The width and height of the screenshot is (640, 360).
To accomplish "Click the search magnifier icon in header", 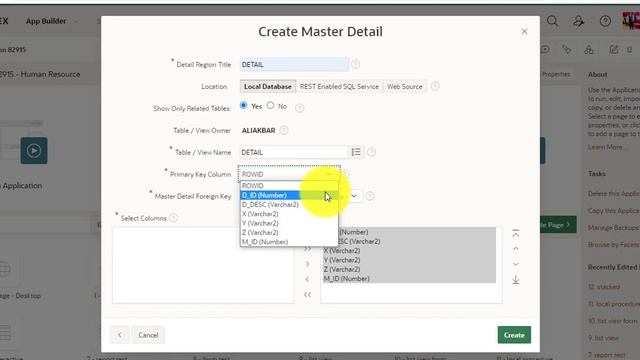I will pos(552,21).
